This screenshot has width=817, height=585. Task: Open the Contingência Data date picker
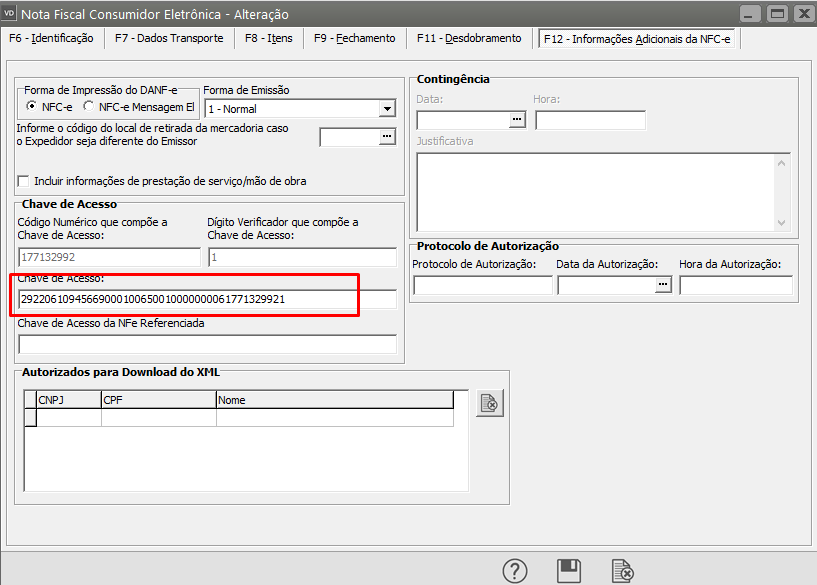pos(517,120)
